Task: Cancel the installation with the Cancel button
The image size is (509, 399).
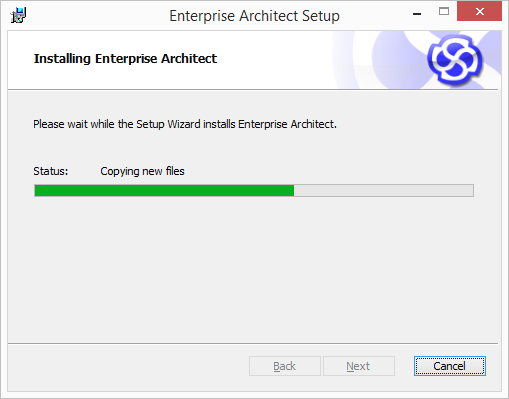Action: point(450,366)
